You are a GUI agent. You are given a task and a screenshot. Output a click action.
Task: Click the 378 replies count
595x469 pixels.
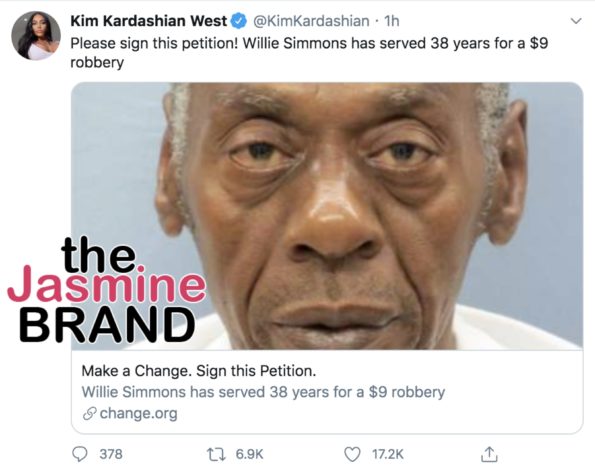(111, 454)
